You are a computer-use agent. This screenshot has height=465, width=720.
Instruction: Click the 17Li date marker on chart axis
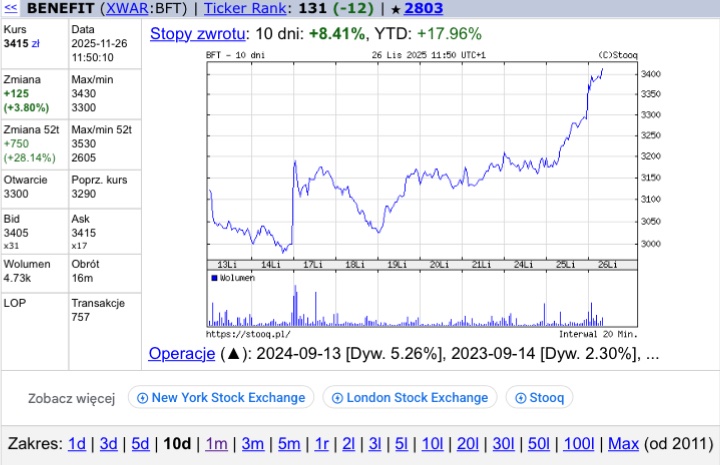pyautogui.click(x=313, y=265)
